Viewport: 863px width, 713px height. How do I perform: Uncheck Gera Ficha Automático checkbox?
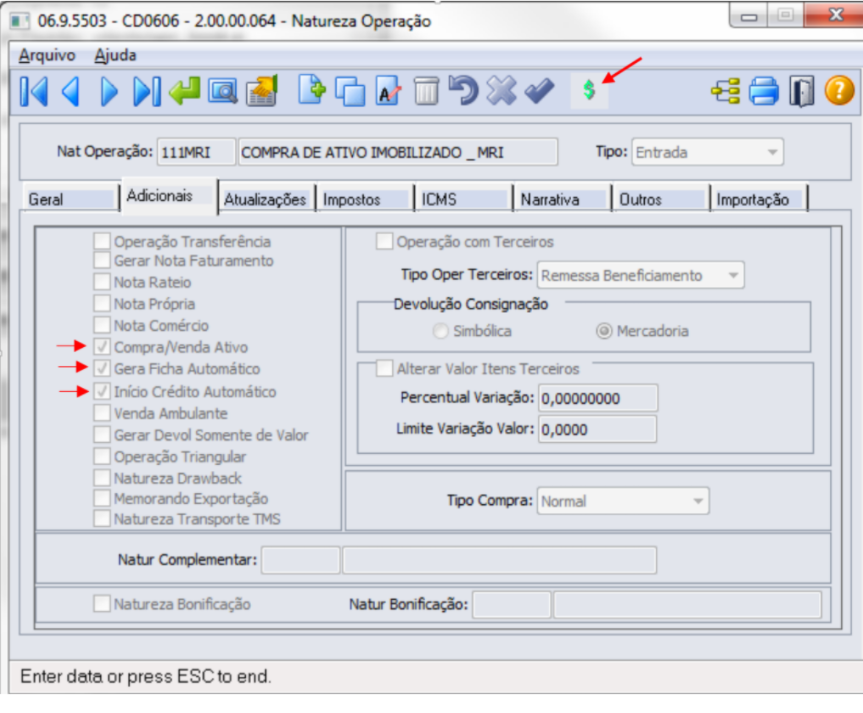102,368
